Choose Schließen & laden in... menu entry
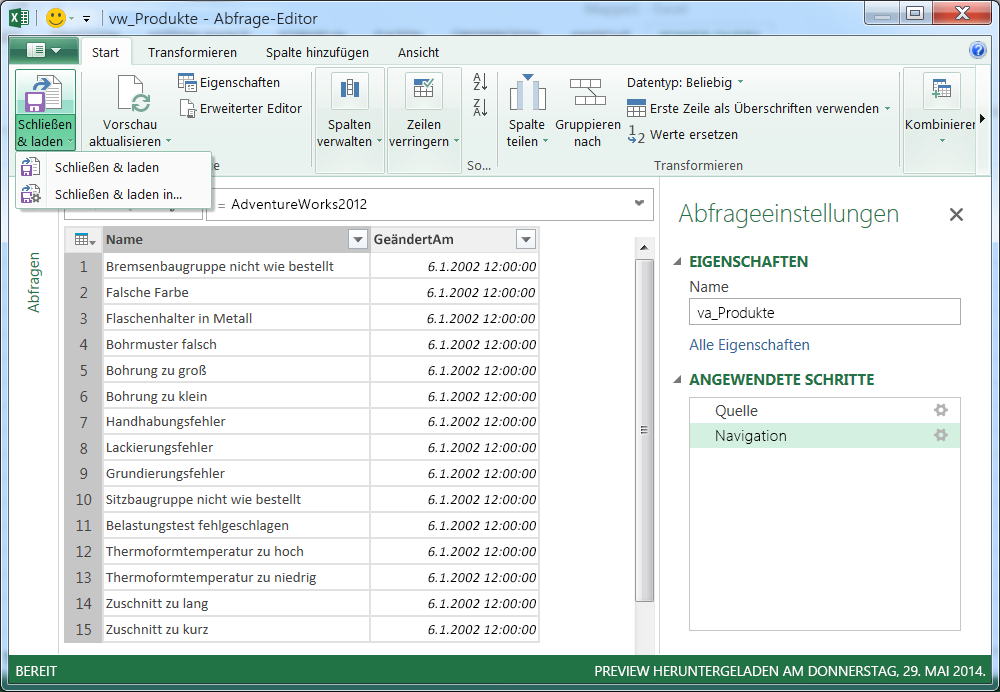 point(114,194)
